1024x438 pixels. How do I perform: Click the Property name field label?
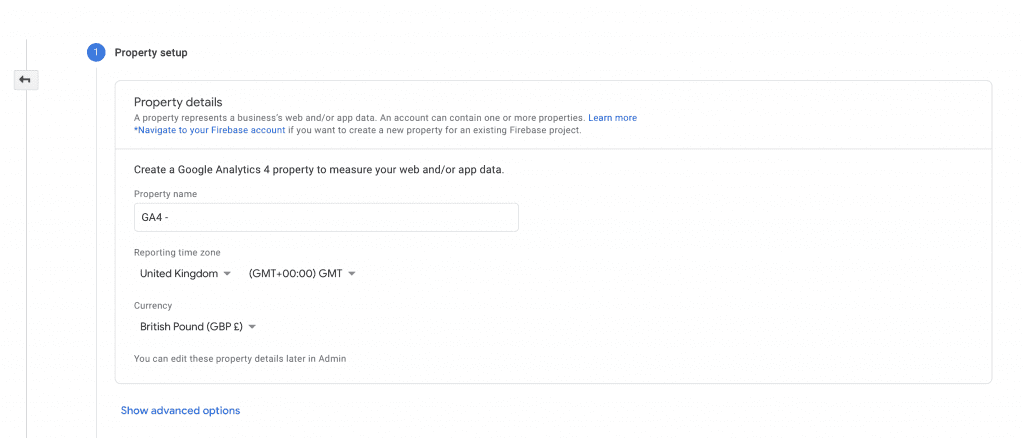click(165, 194)
